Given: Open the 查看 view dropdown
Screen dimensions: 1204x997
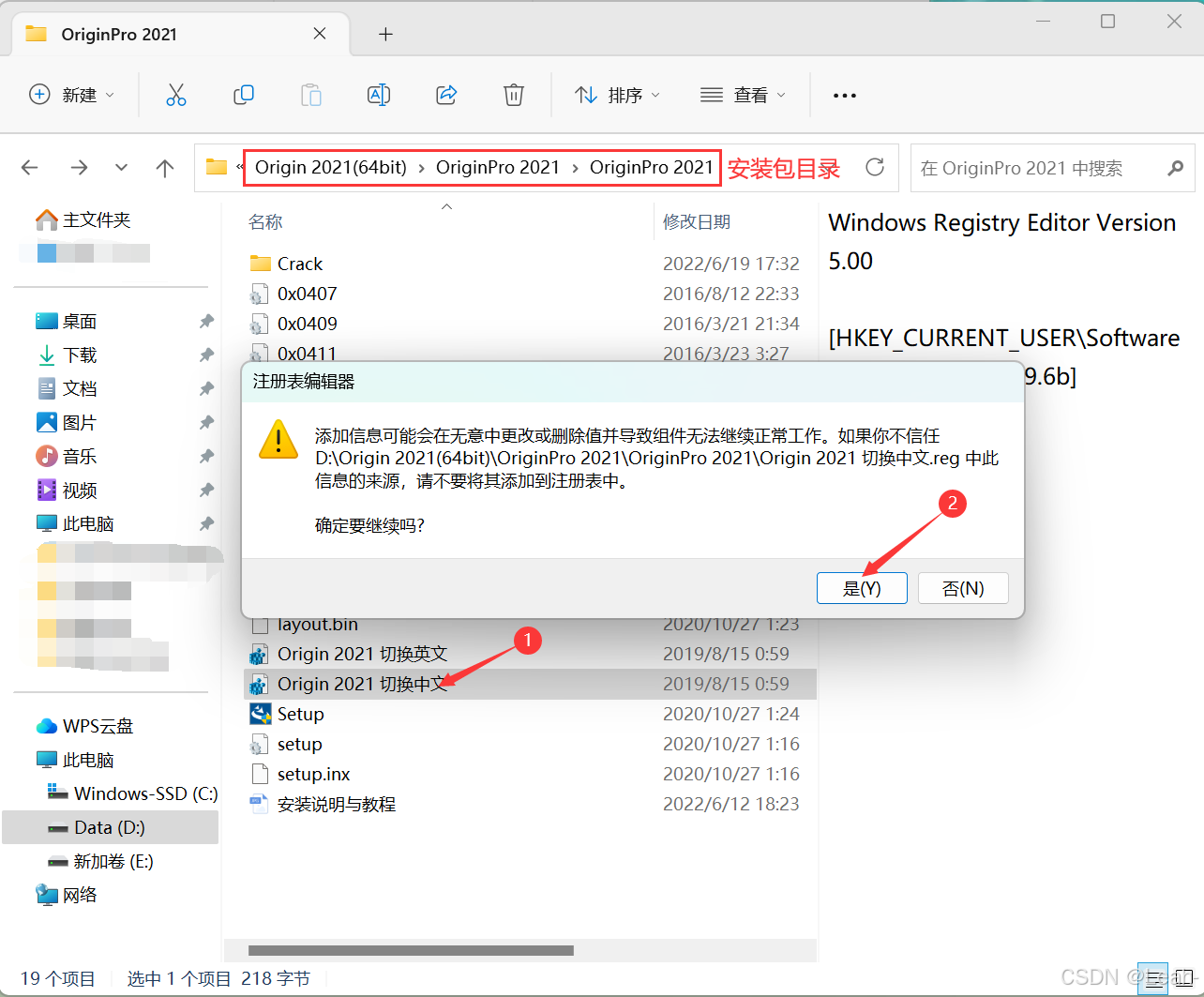Looking at the screenshot, I should pyautogui.click(x=744, y=94).
